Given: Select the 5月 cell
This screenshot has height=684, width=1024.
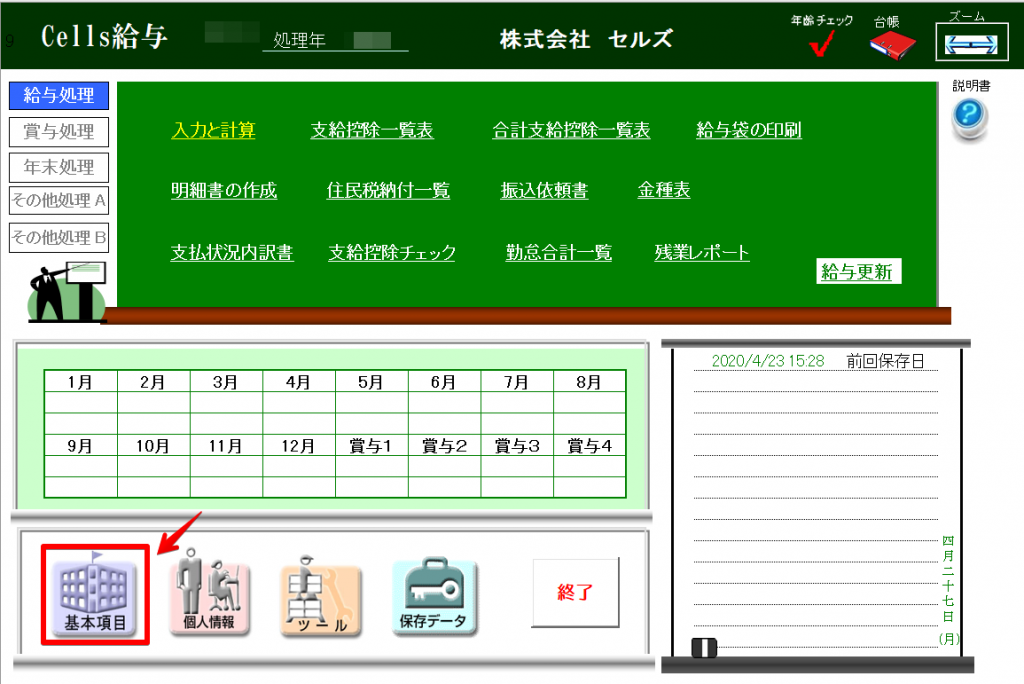Looking at the screenshot, I should [372, 382].
